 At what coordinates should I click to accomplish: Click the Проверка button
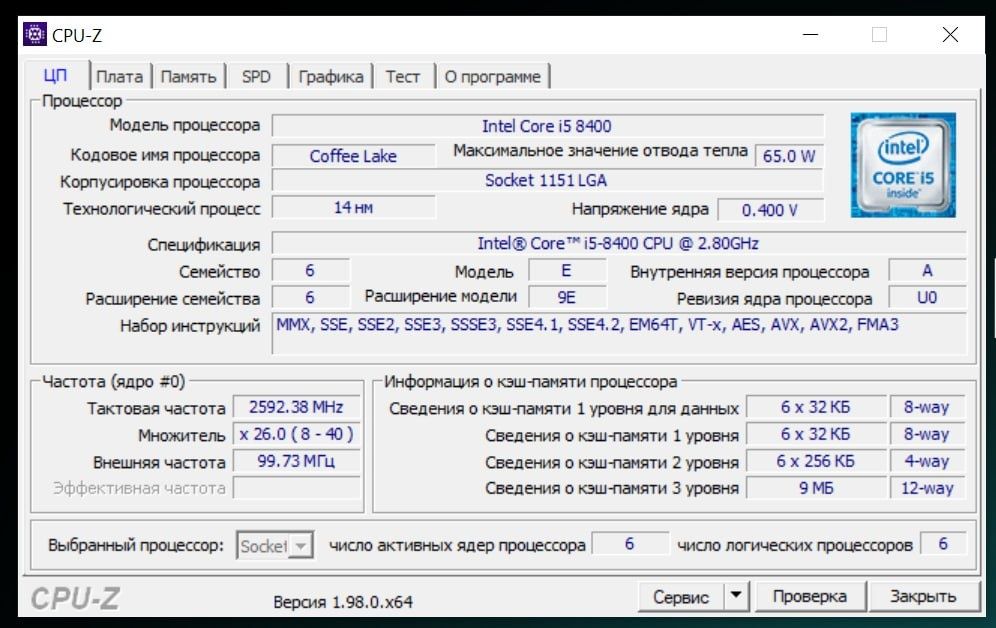[x=810, y=596]
